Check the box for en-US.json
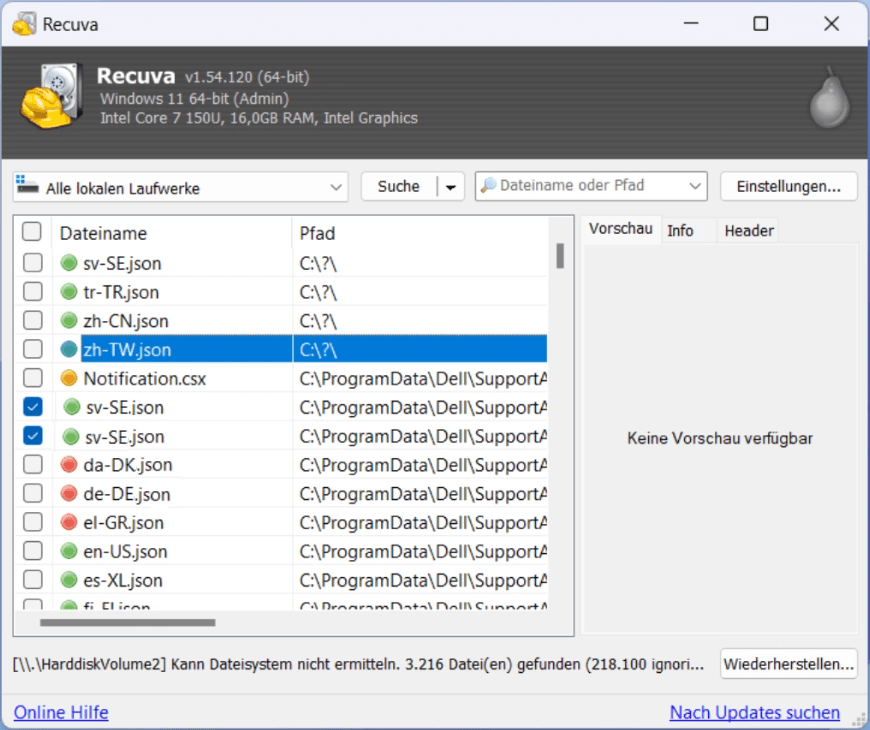Screen dimensions: 870x730 pos(33,551)
